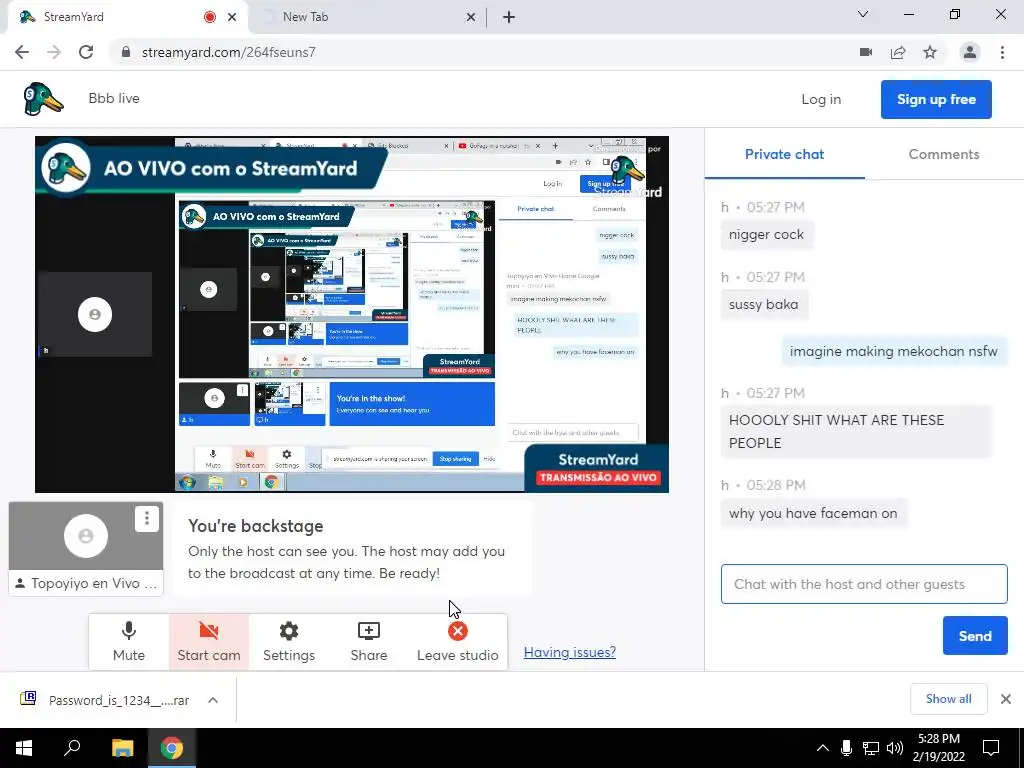Screen dimensions: 1024x768
Task: Open the Chrome profile avatar
Action: tap(970, 52)
